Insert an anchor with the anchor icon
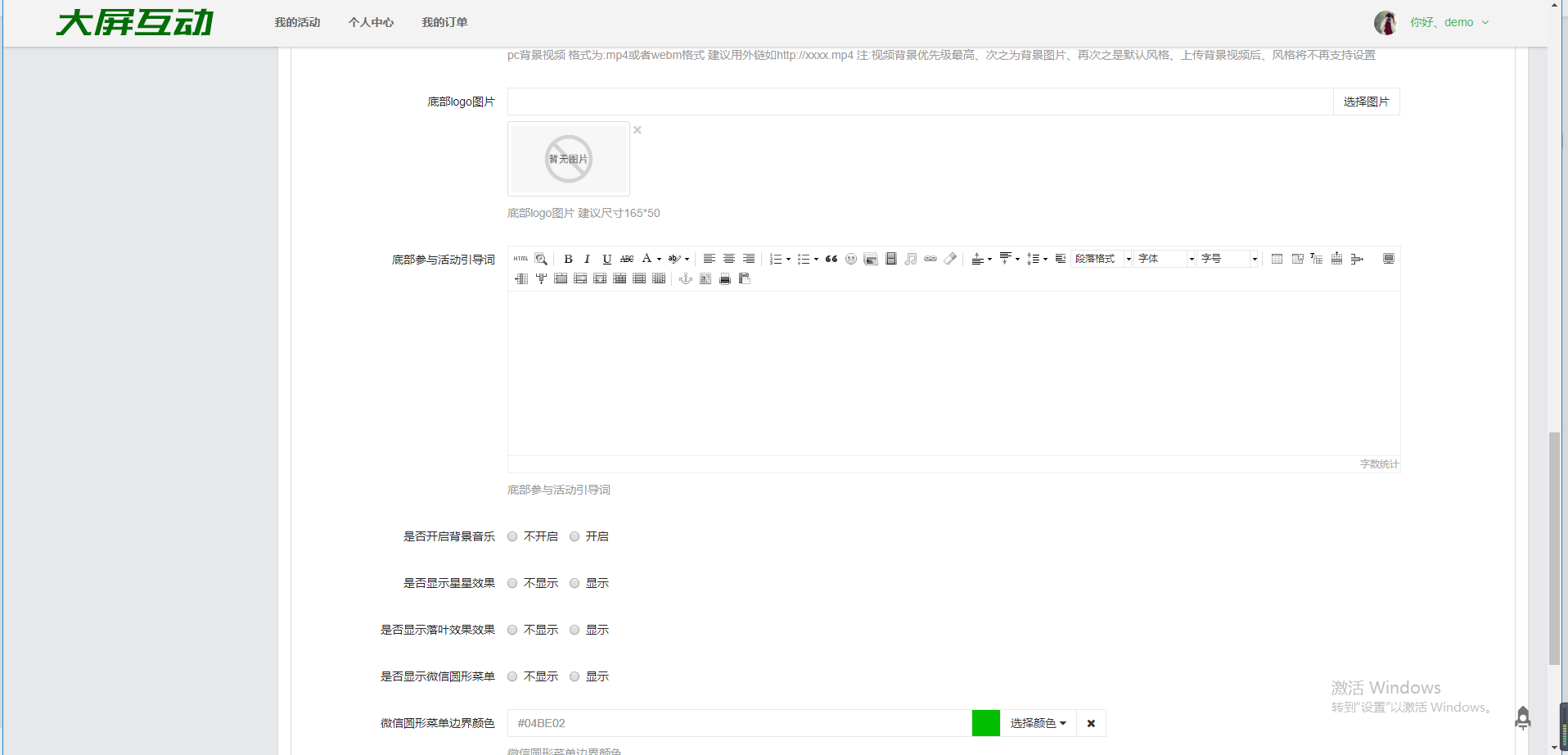 coord(686,279)
